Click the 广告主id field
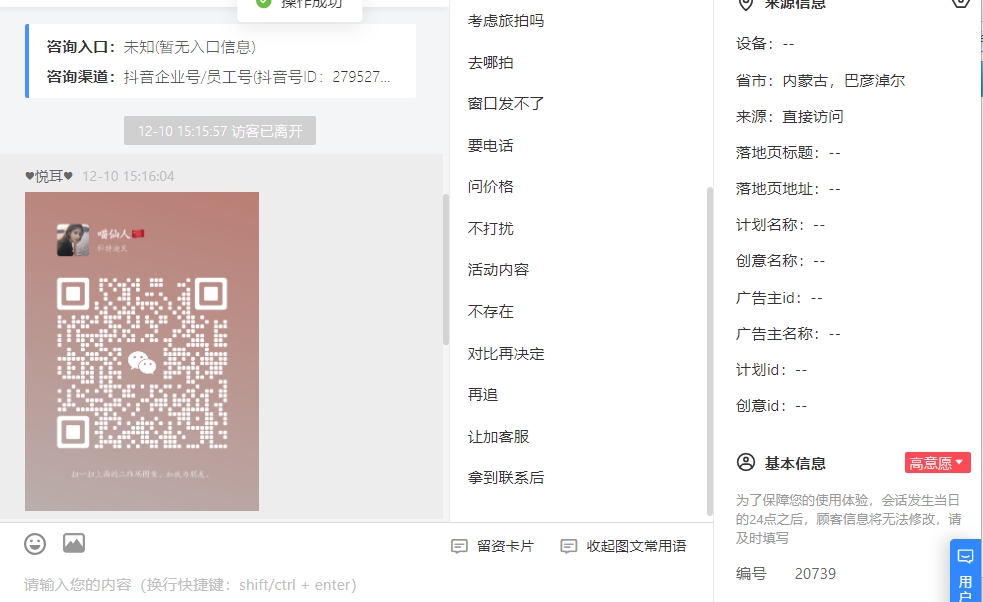This screenshot has width=983, height=602. 779,297
